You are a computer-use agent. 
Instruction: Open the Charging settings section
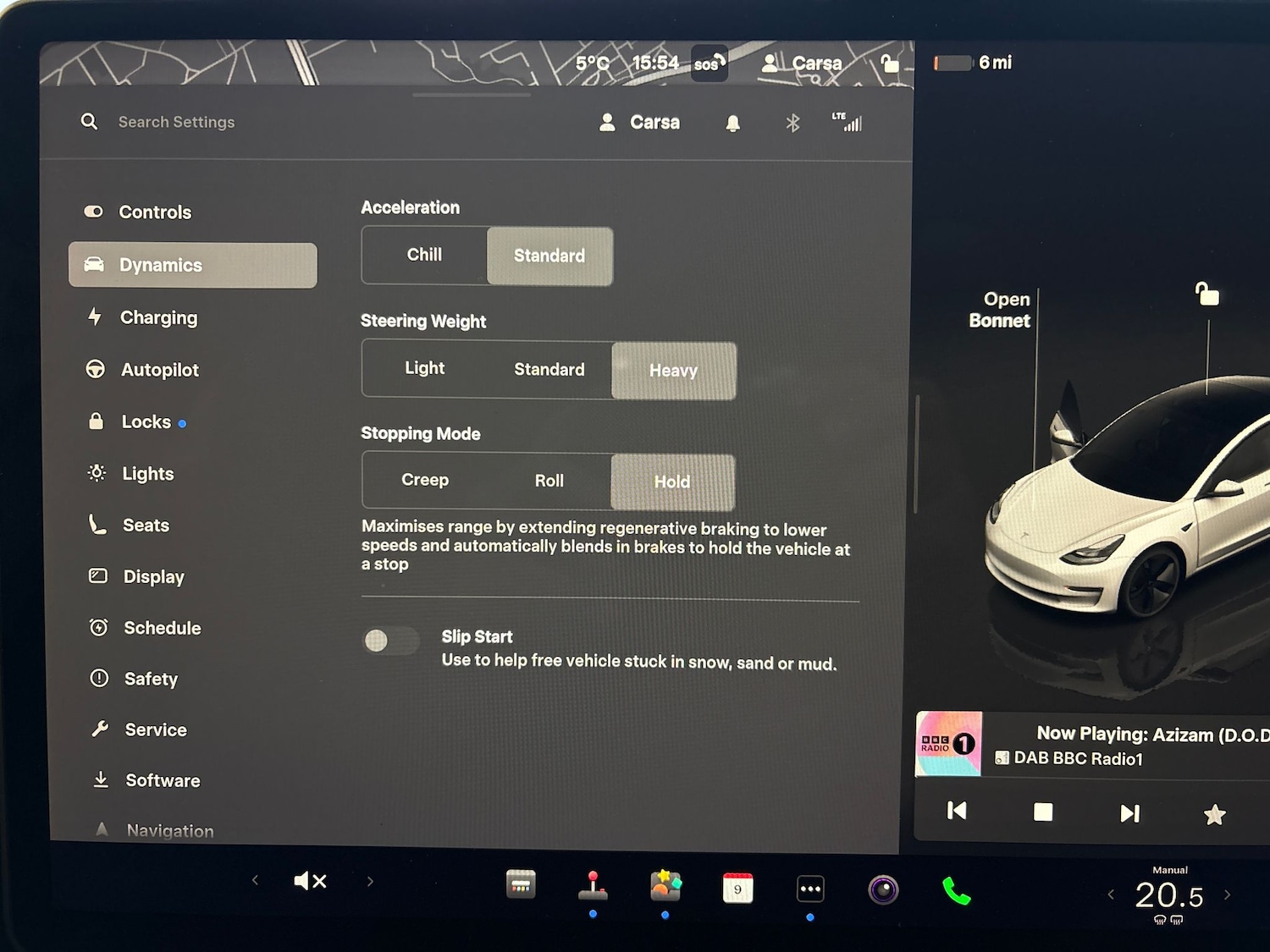[x=158, y=317]
